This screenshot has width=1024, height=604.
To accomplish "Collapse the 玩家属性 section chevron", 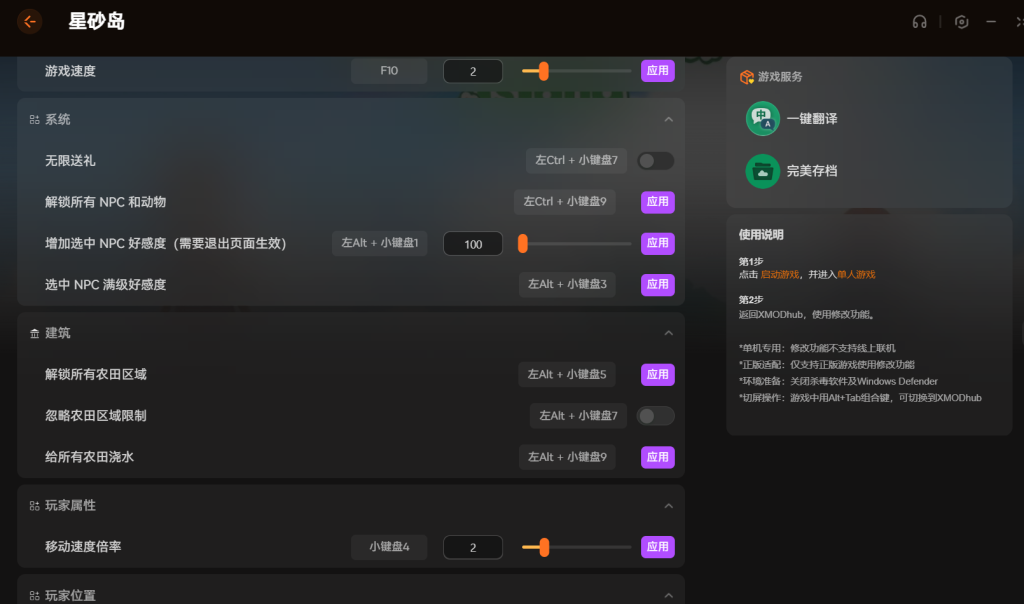I will pyautogui.click(x=668, y=506).
